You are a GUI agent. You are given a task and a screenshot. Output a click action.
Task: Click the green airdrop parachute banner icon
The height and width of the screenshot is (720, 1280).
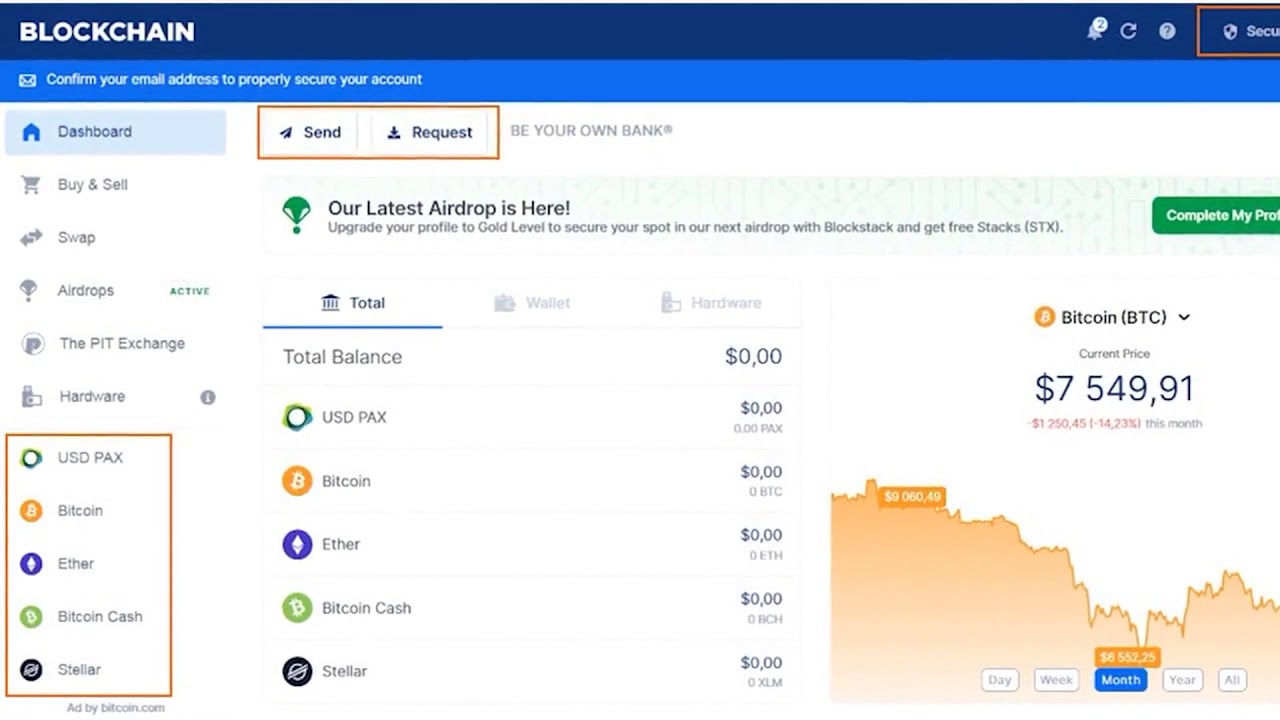click(x=296, y=215)
